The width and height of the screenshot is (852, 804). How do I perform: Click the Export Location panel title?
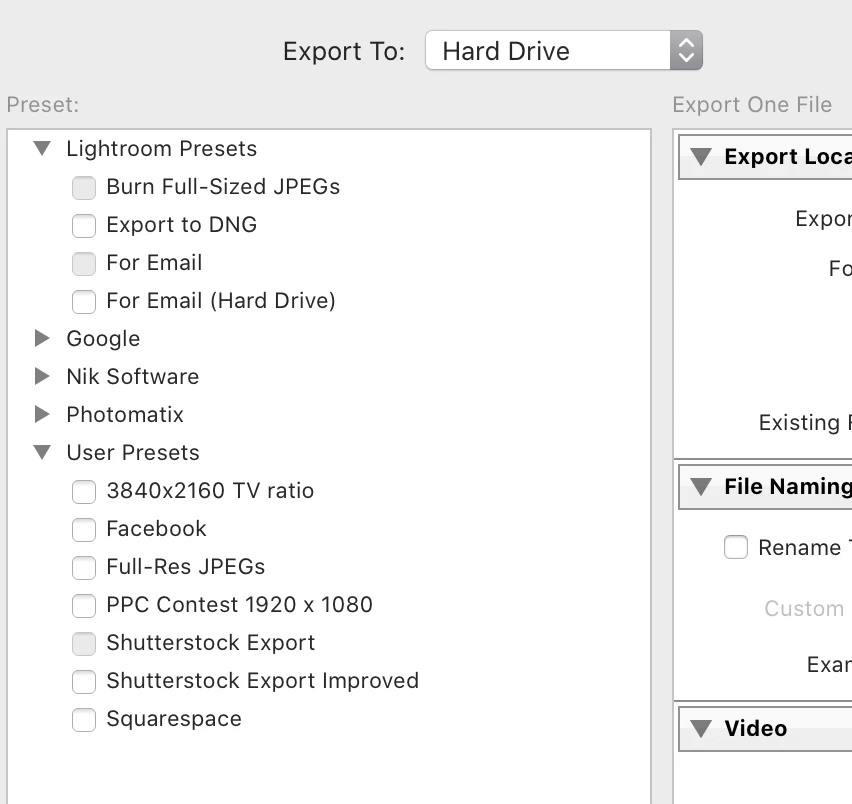788,156
